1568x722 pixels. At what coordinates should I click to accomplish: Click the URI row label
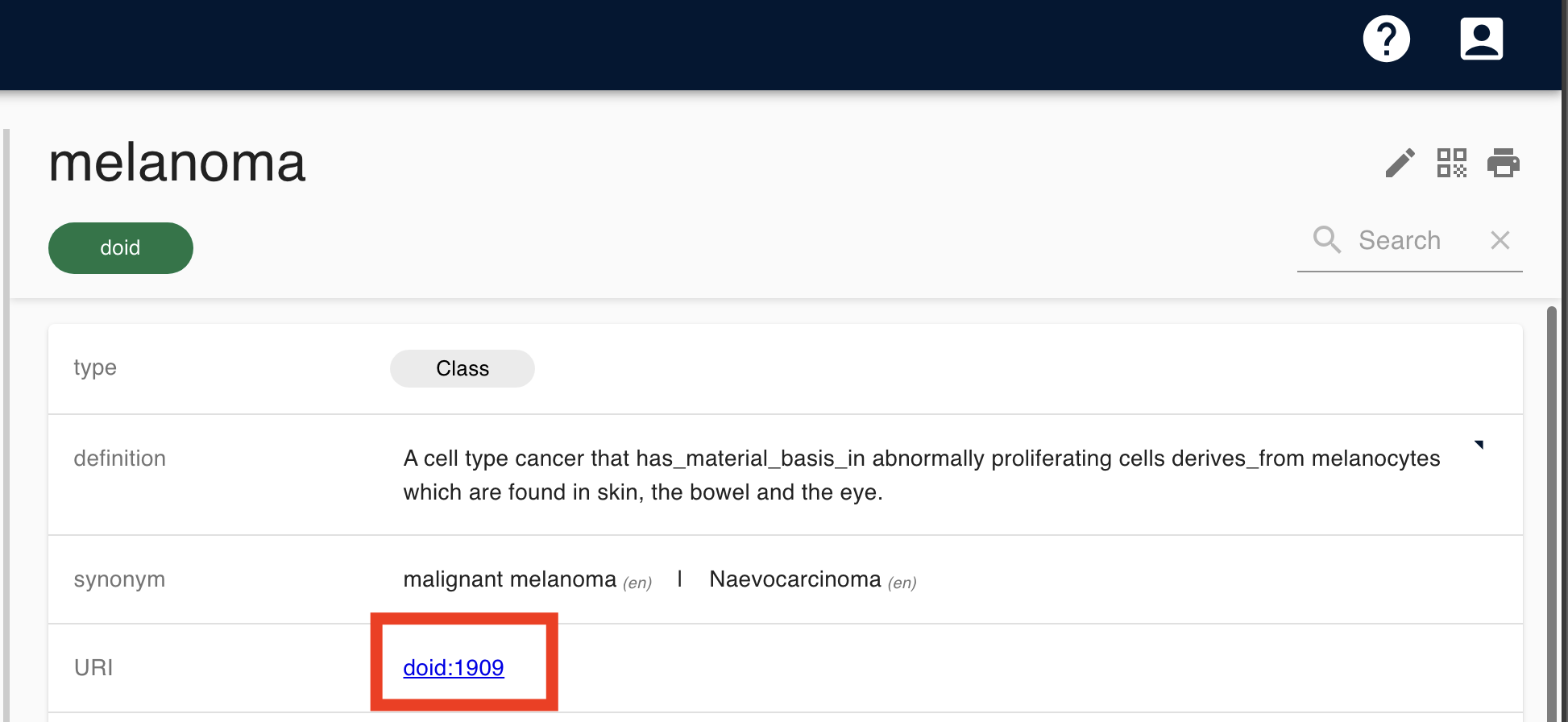pyautogui.click(x=93, y=668)
